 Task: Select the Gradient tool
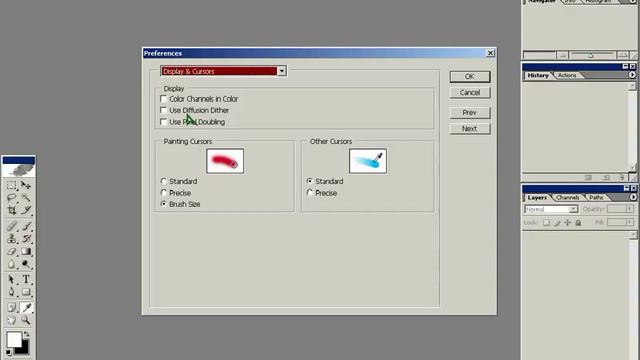pos(26,251)
